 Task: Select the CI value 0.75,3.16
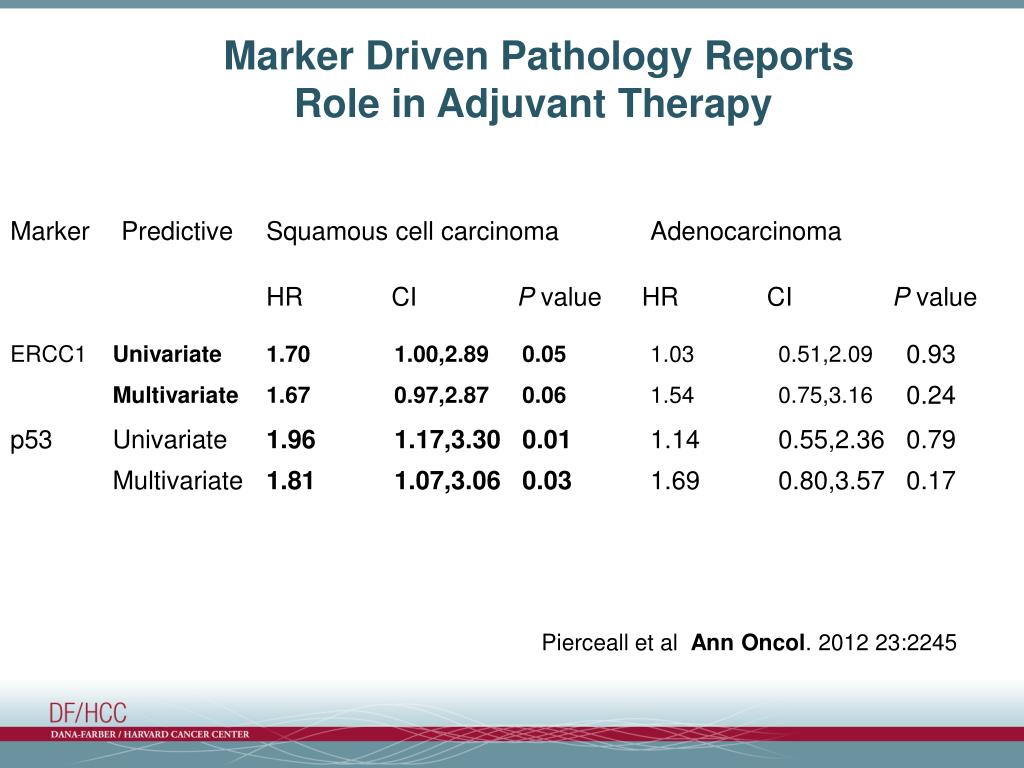point(825,395)
